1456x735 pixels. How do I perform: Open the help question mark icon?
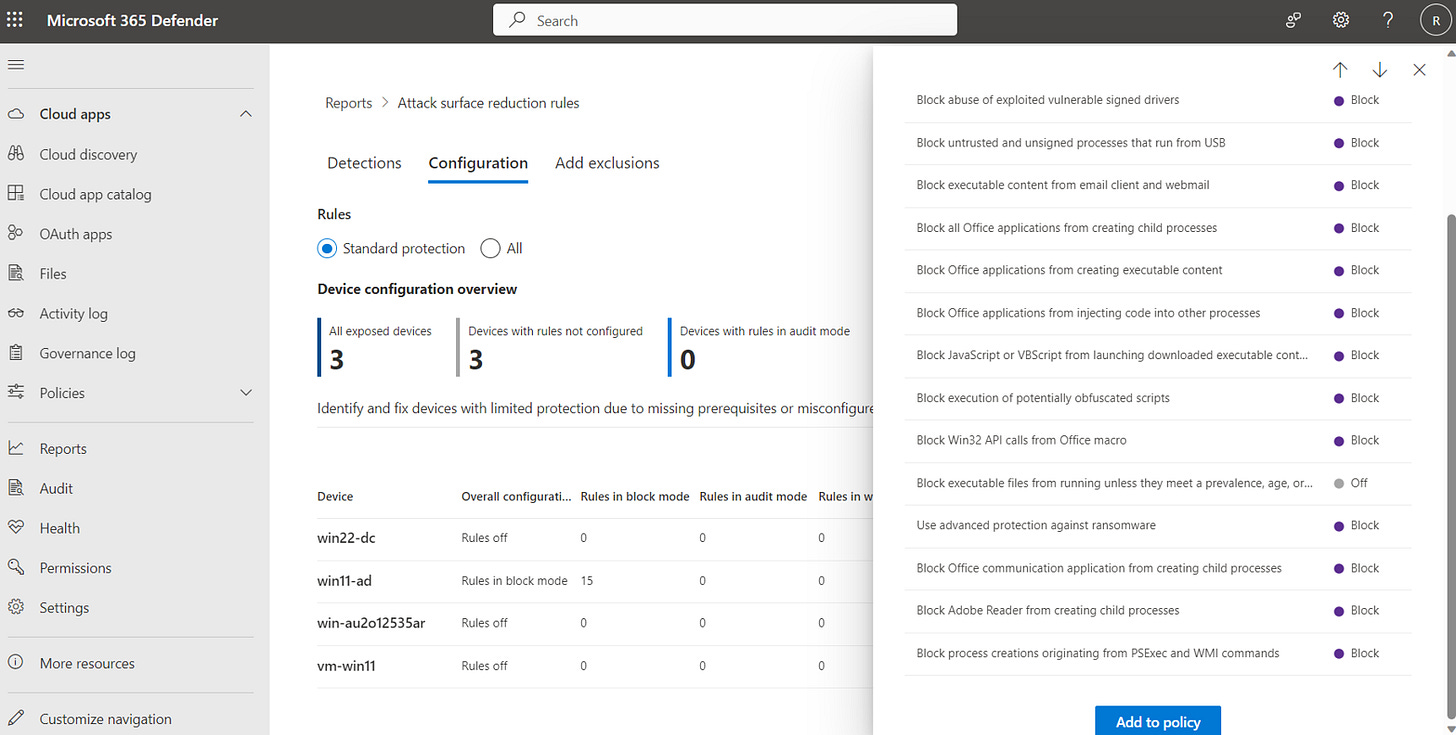(x=1388, y=20)
